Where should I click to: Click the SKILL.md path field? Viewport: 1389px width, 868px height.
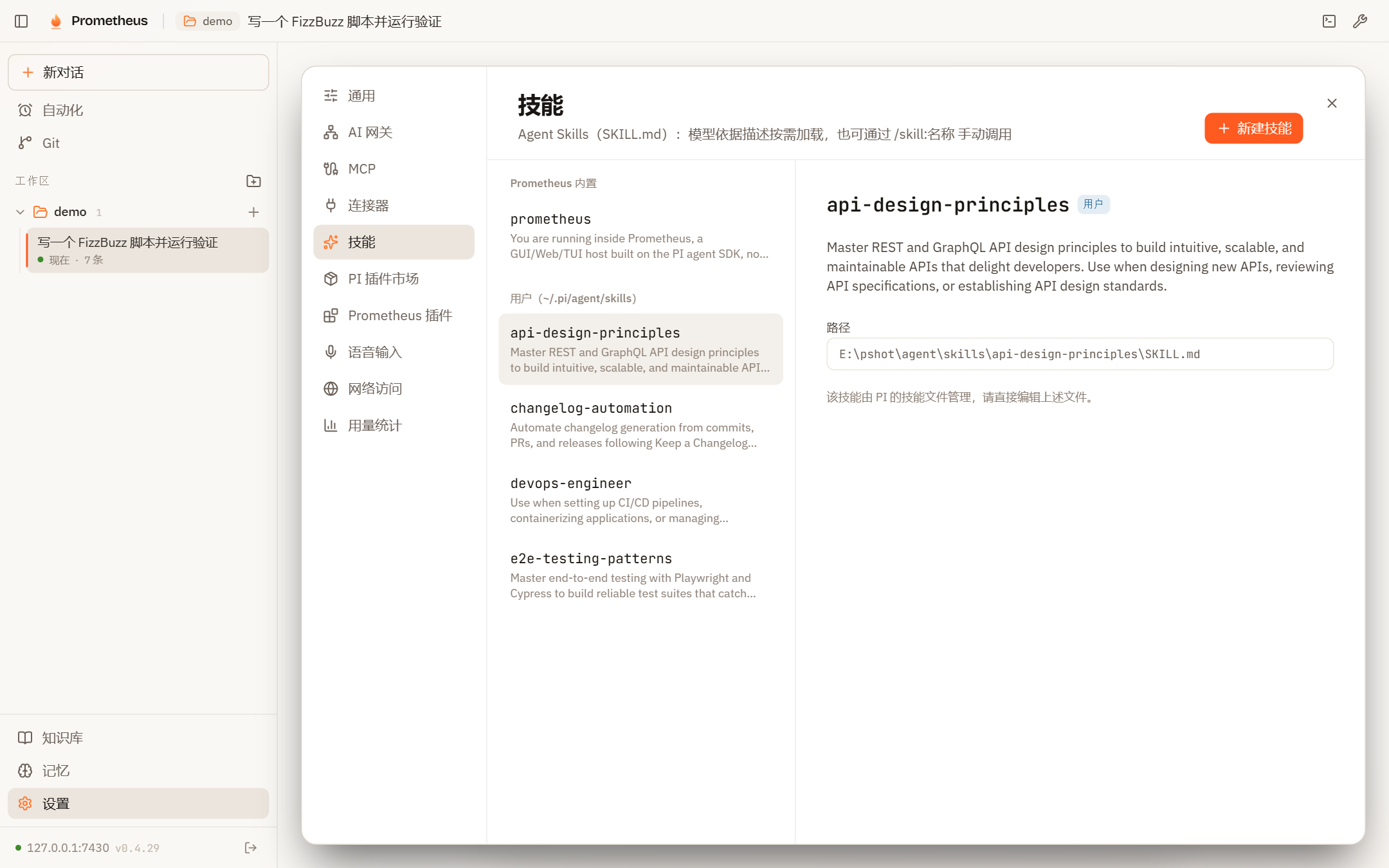pyautogui.click(x=1080, y=354)
